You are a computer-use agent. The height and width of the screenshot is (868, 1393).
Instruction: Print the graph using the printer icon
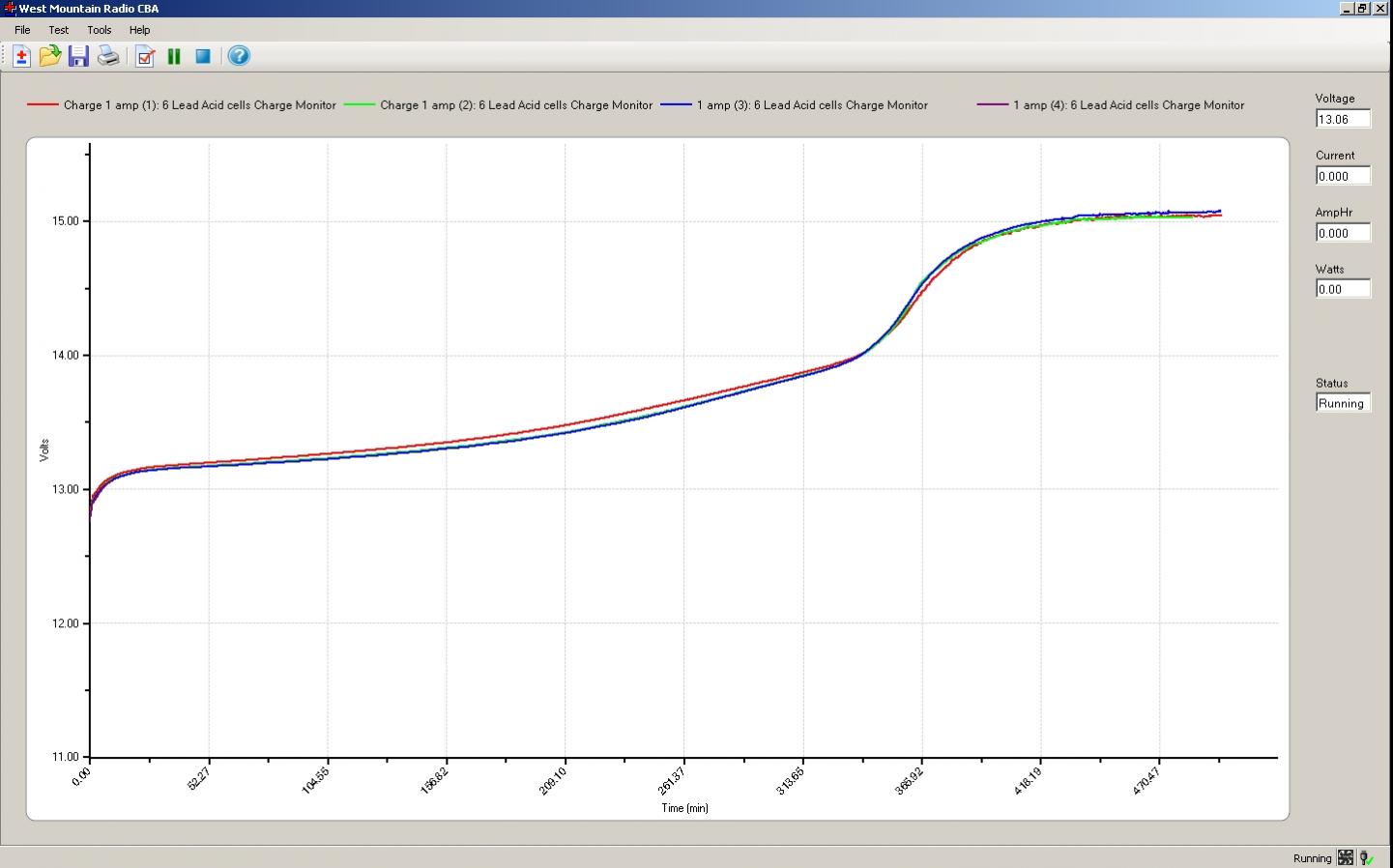tap(108, 56)
